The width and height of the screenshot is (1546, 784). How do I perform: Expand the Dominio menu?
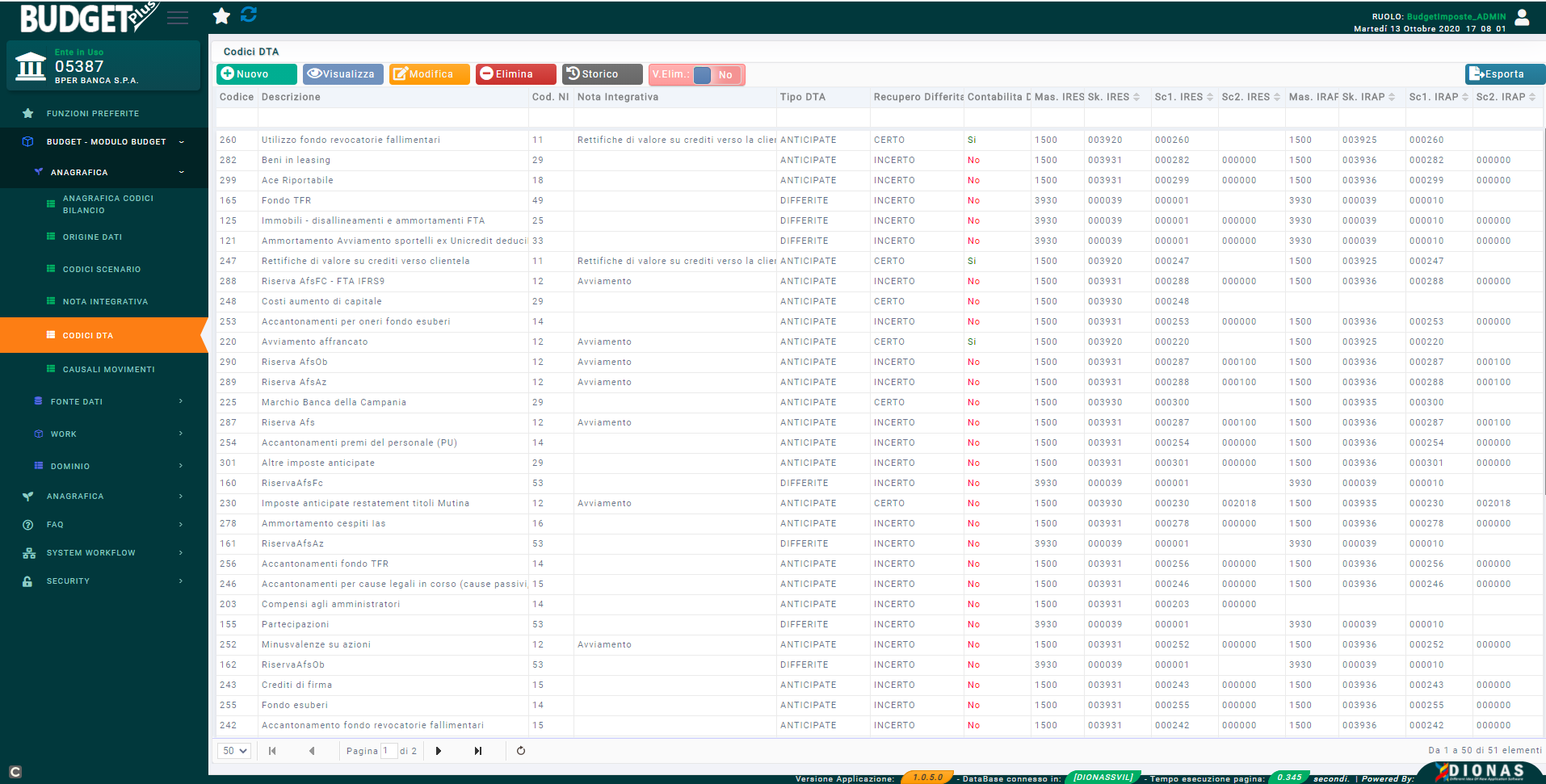click(x=105, y=466)
